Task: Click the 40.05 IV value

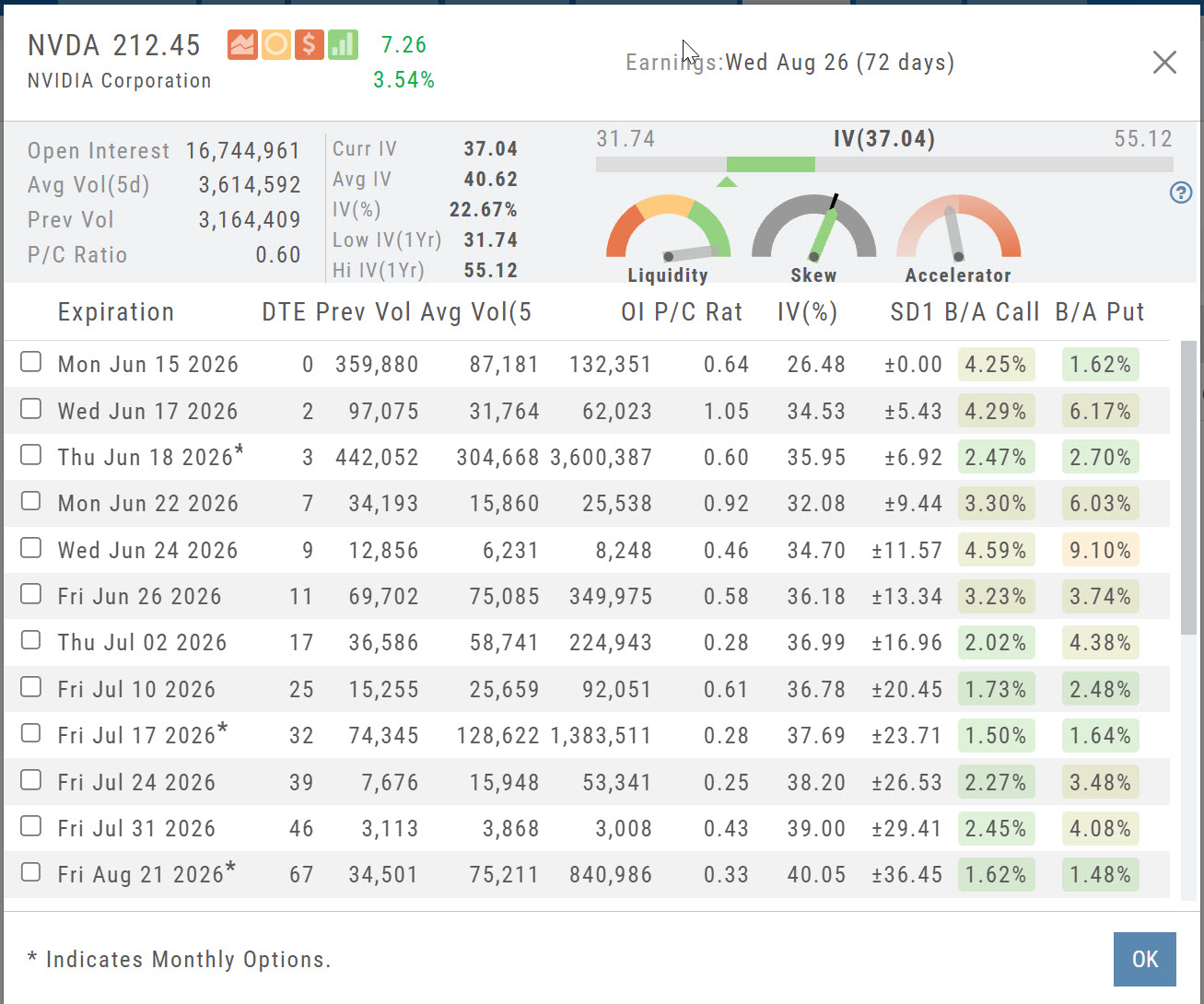Action: pyautogui.click(x=816, y=875)
